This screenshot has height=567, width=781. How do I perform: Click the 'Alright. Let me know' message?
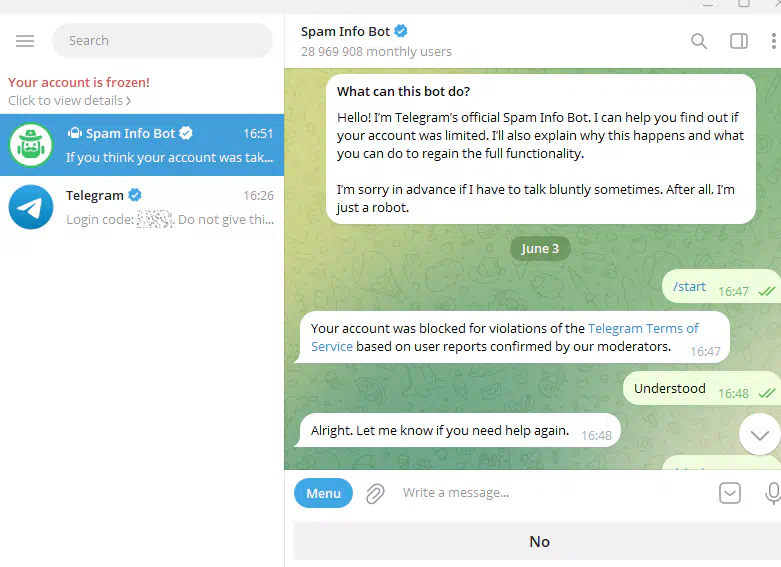pyautogui.click(x=458, y=430)
